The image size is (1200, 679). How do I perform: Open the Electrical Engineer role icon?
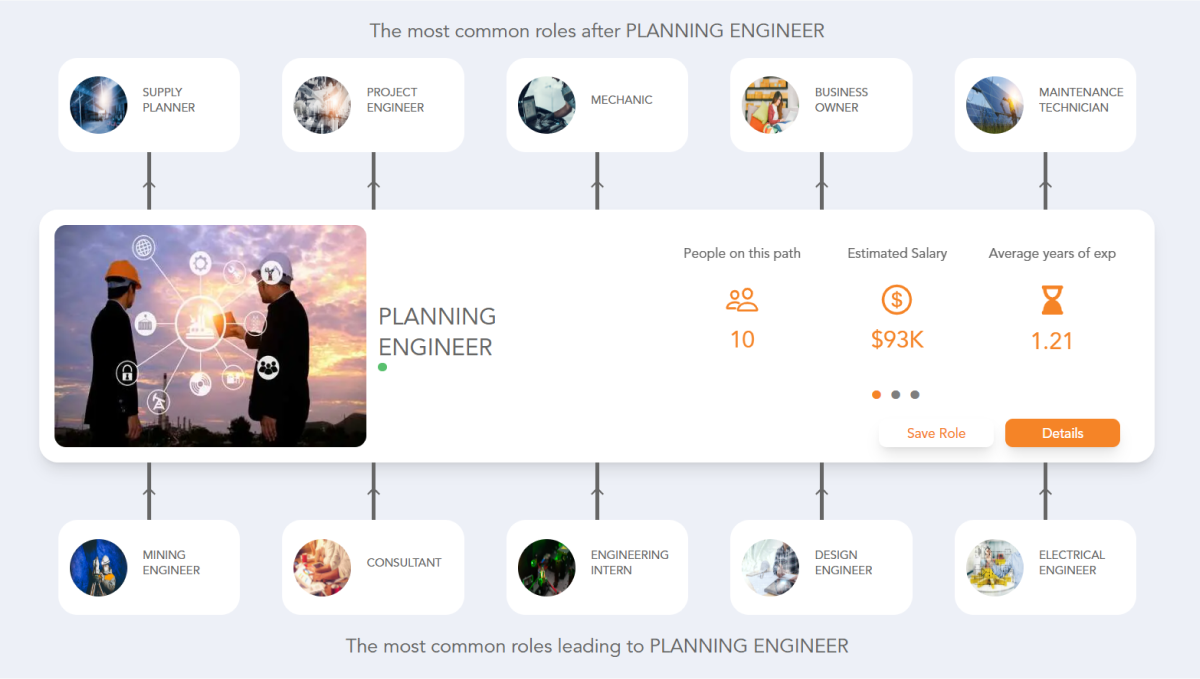click(x=994, y=566)
